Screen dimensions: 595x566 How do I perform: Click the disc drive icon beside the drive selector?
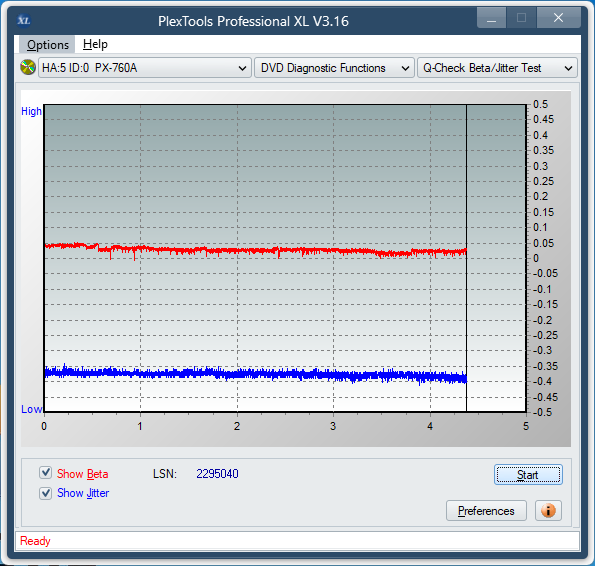tap(28, 68)
